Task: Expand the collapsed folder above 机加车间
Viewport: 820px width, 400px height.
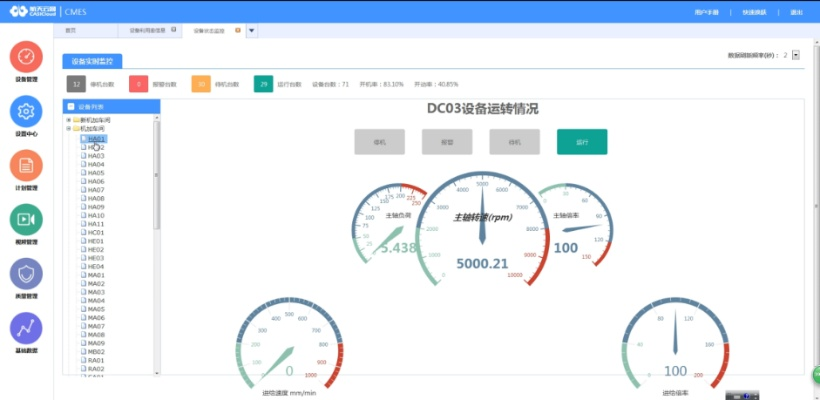Action: pos(68,120)
